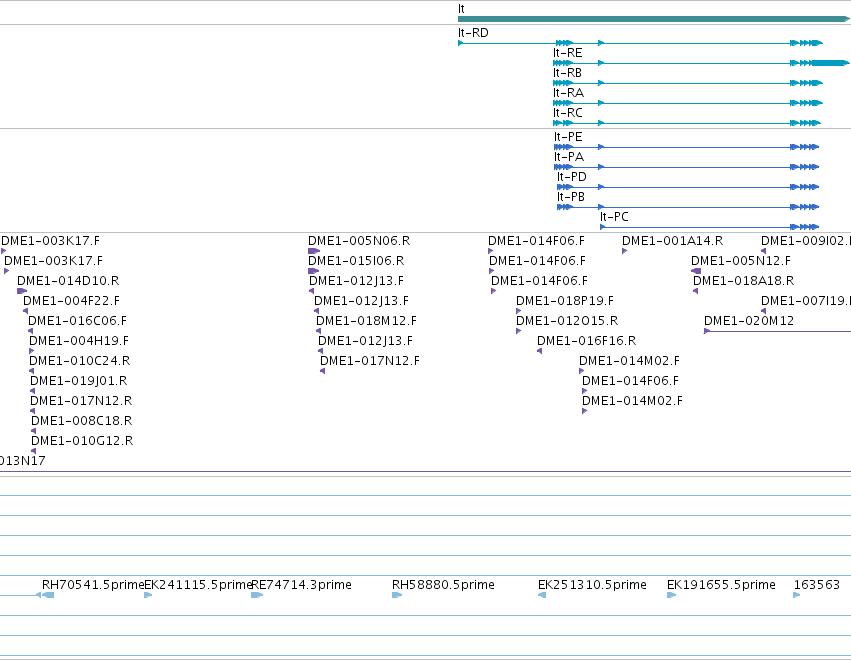
Task: Click the DME1-001A14.R feature label
Action: [x=672, y=241]
